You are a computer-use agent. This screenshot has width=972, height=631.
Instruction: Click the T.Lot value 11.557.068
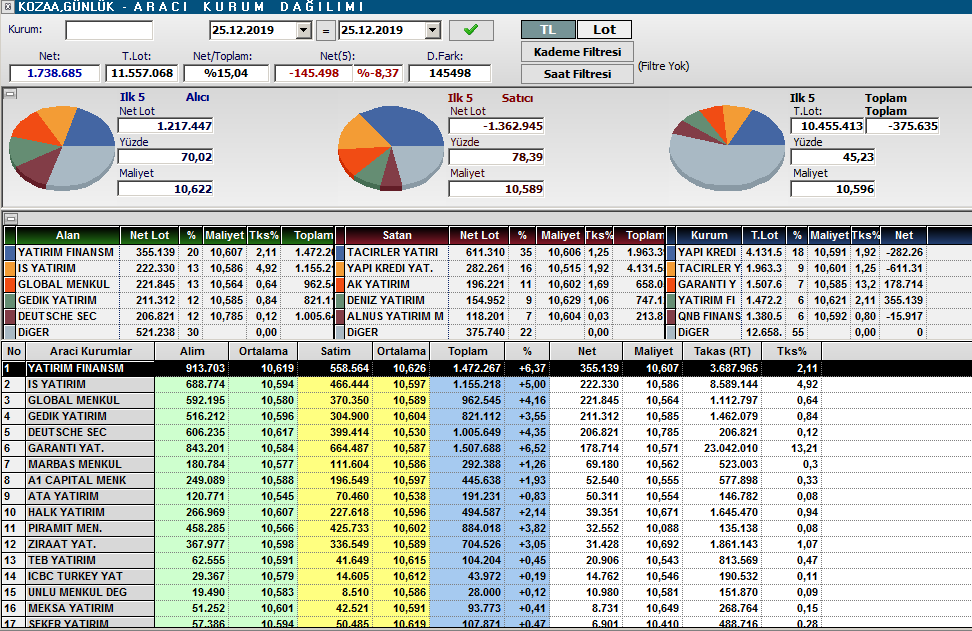pos(142,73)
